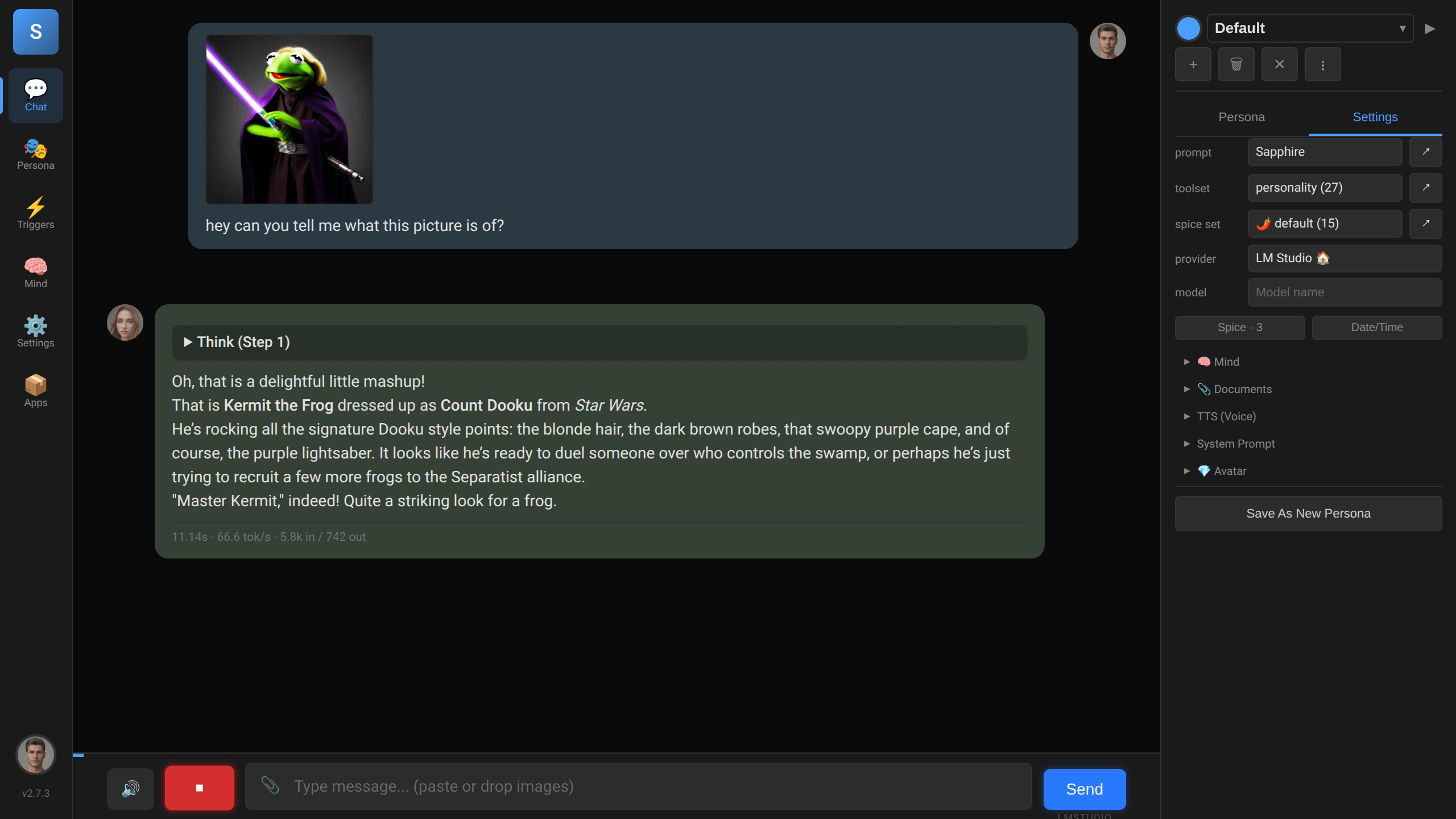Click the v2.7.3 version label
The width and height of the screenshot is (1456, 819).
[36, 793]
